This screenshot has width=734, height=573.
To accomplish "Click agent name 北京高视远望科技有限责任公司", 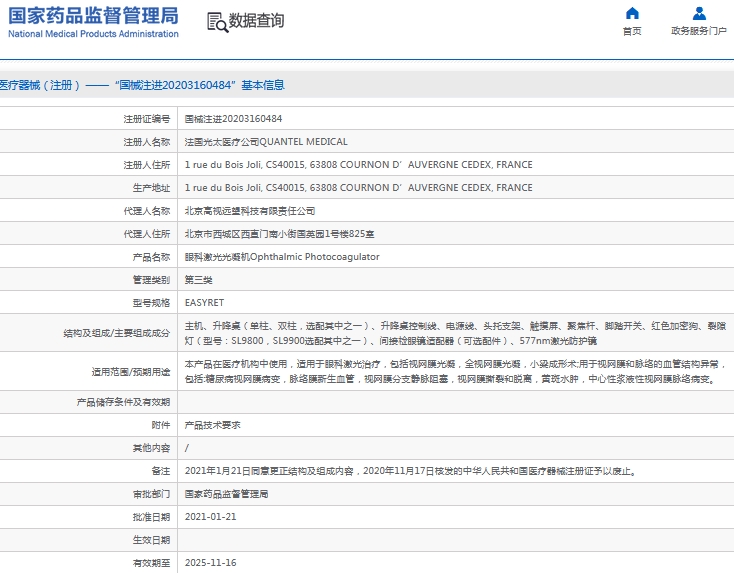I will point(250,211).
